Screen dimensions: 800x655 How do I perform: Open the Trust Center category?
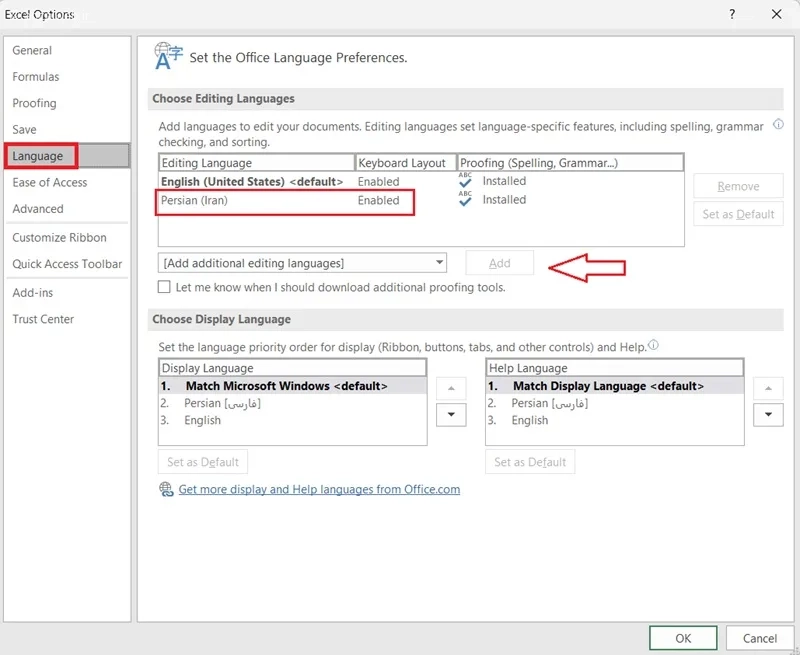click(43, 319)
